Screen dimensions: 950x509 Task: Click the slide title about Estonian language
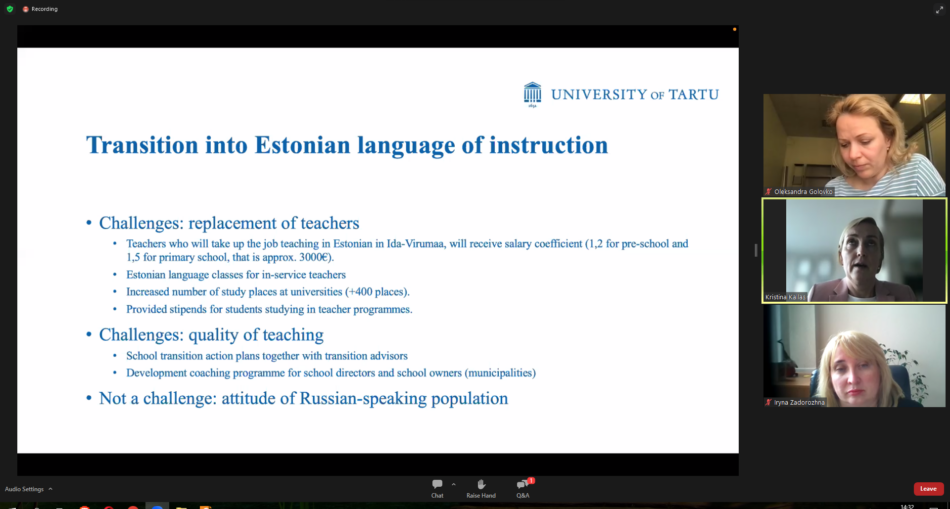[x=347, y=145]
